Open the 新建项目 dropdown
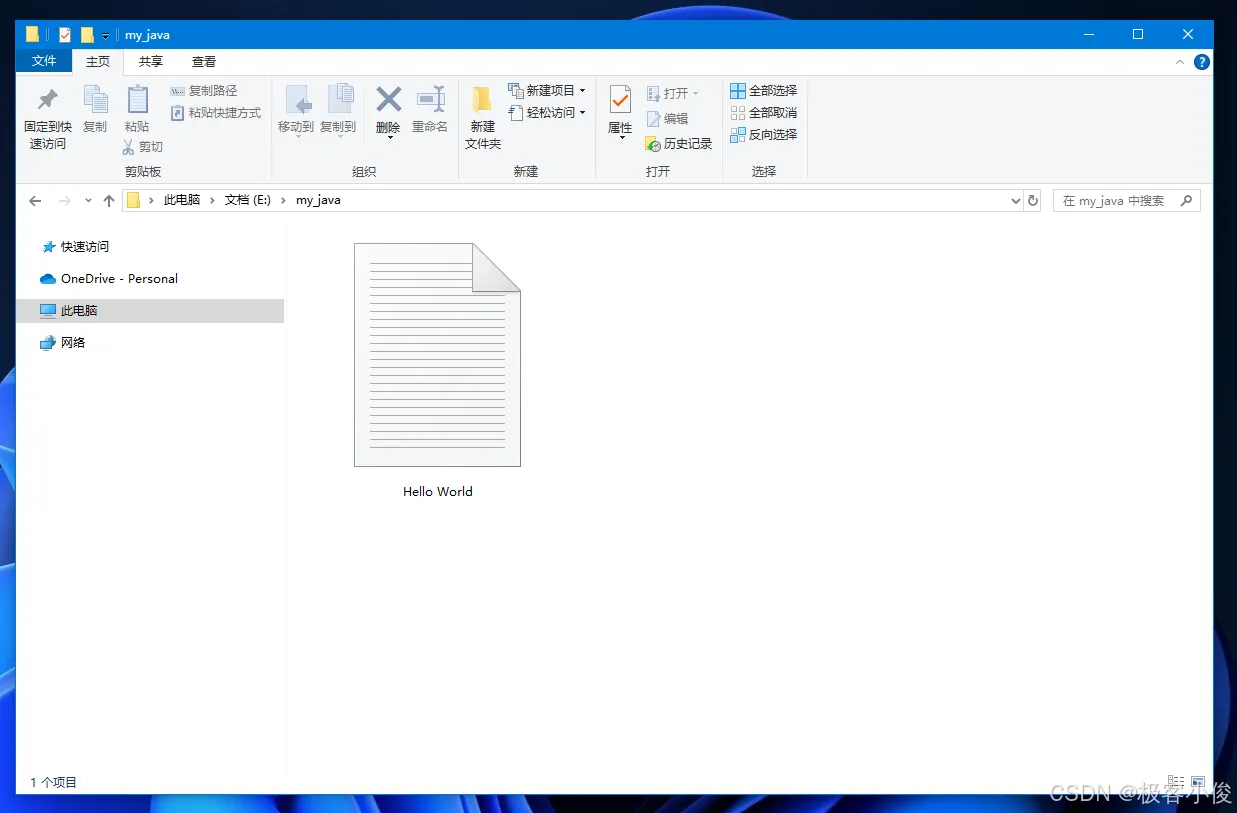Viewport: 1237px width, 813px height. pyautogui.click(x=547, y=91)
